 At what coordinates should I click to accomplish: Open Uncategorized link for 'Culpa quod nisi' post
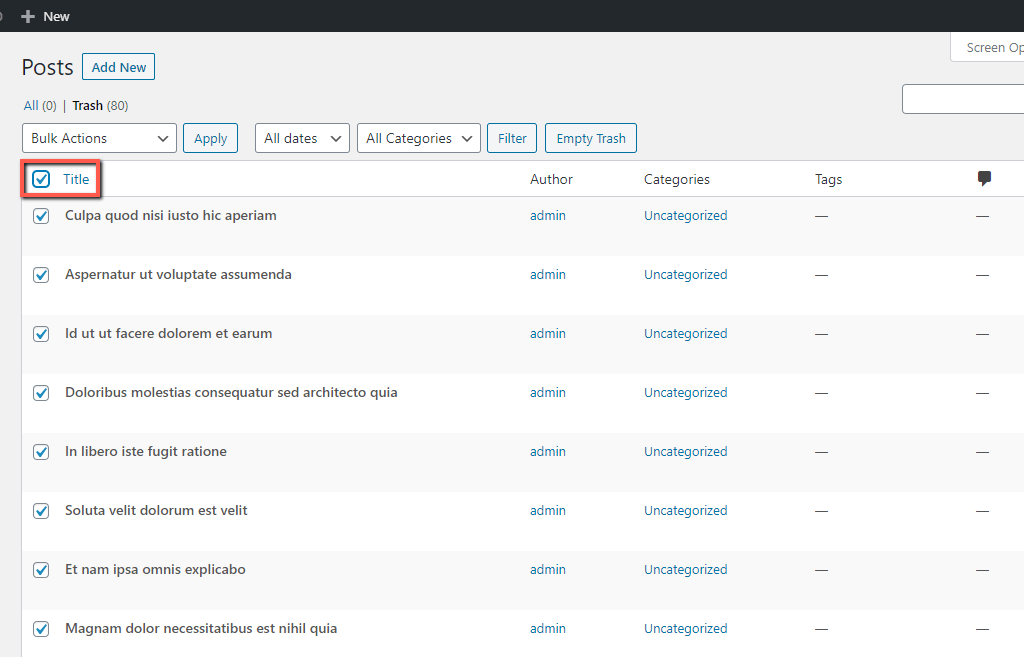(x=686, y=216)
